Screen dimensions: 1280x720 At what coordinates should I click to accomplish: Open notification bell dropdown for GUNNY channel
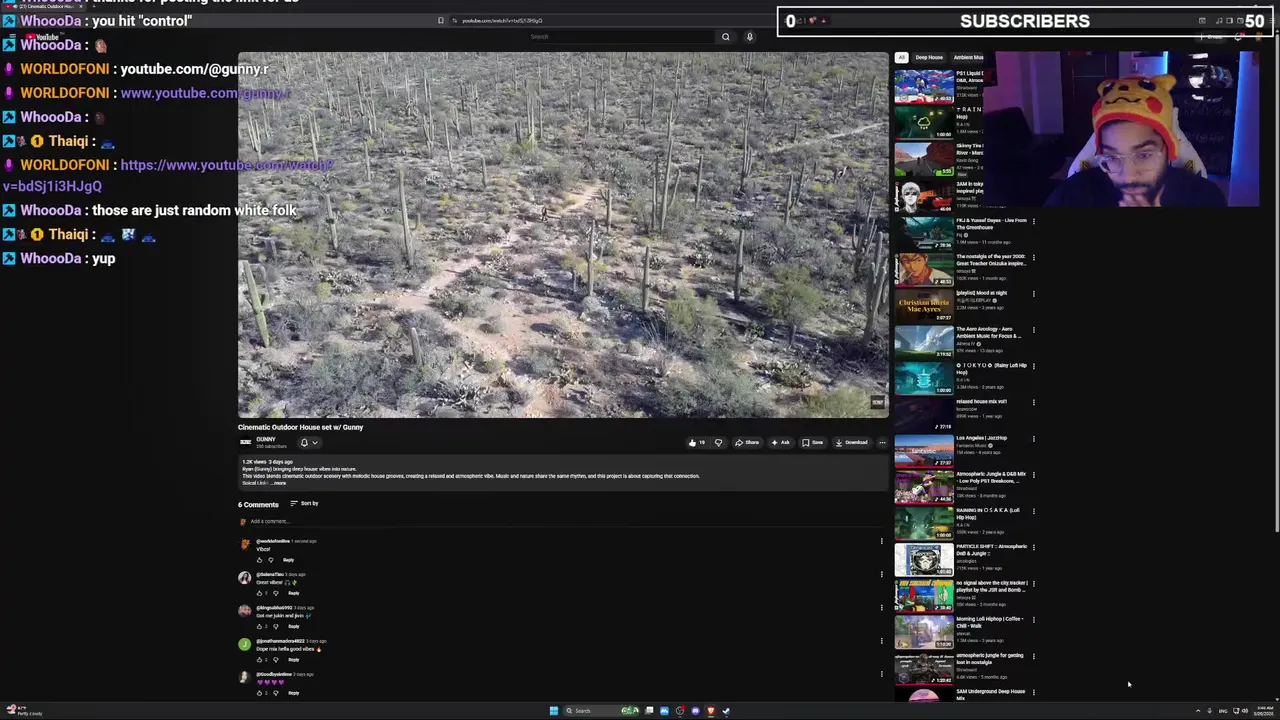(309, 442)
